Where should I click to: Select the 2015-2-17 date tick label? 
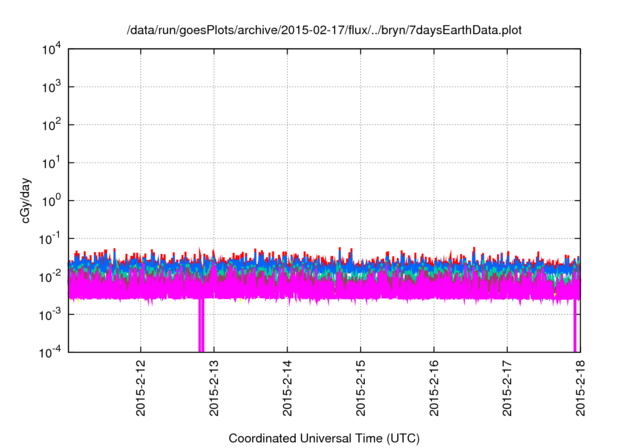point(507,388)
